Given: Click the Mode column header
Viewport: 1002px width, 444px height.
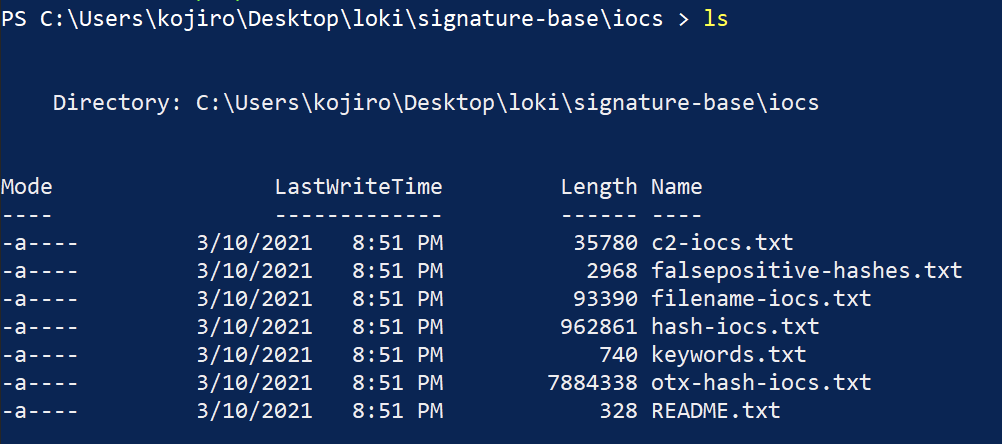Looking at the screenshot, I should (27, 186).
